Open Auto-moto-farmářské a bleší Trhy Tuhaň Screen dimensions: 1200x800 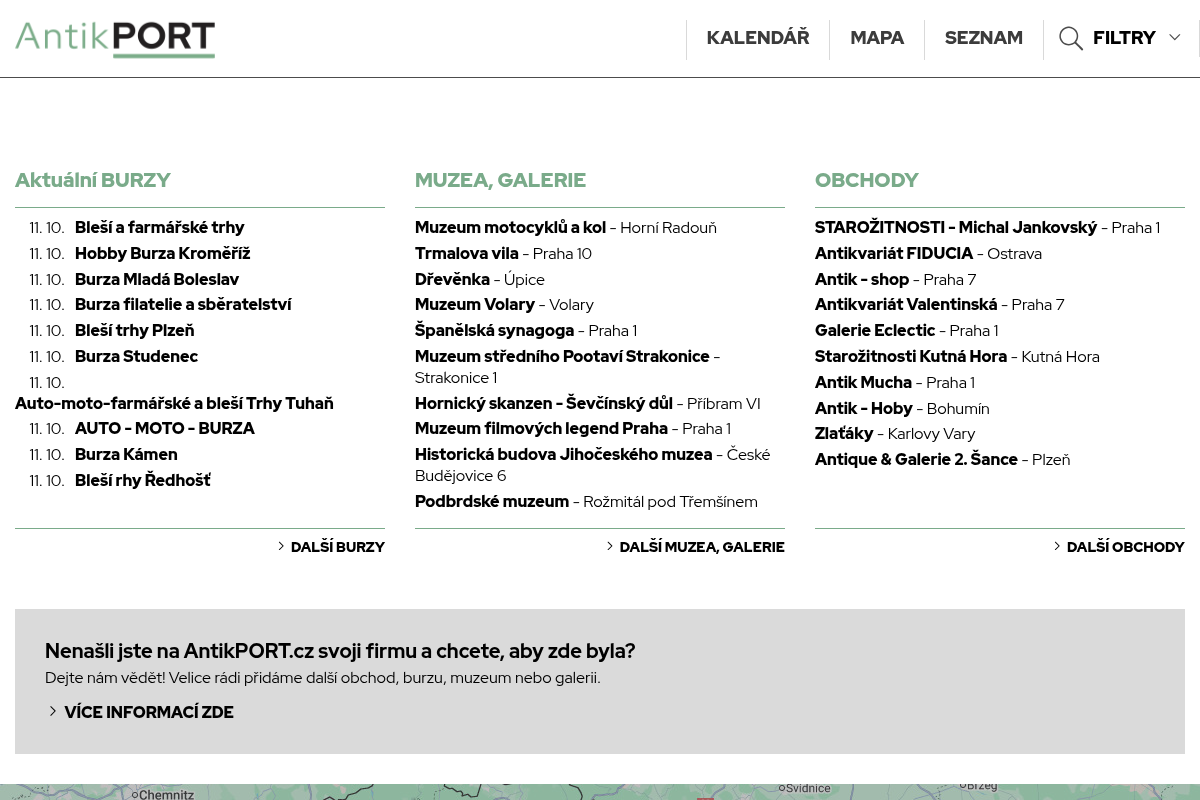tap(174, 404)
